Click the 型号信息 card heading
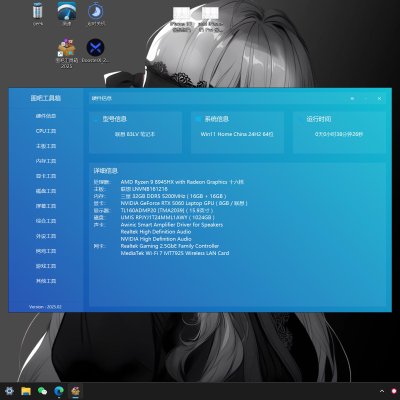This screenshot has height=400, width=400. 114,119
